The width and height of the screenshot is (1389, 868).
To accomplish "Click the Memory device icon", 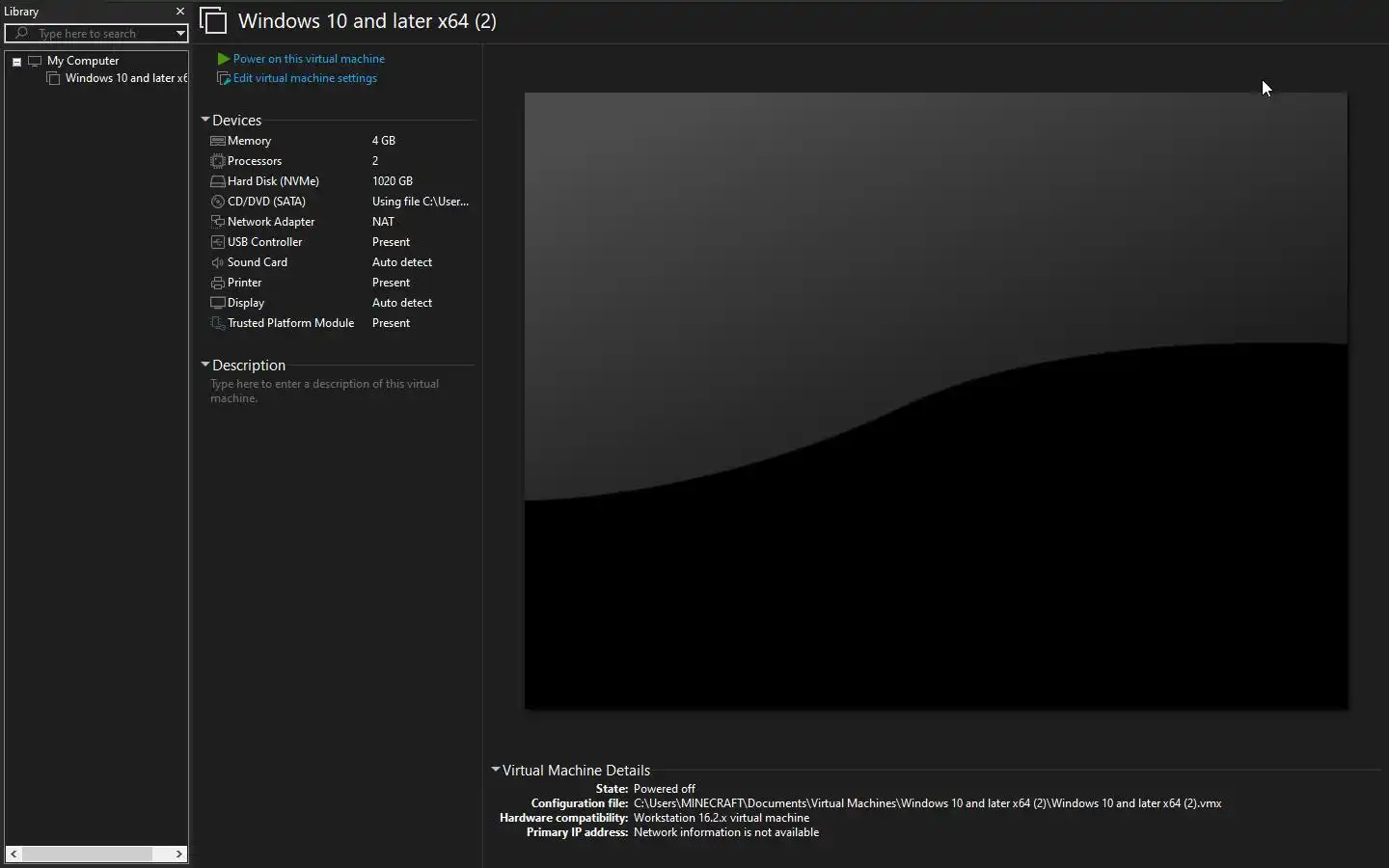I will 218,141.
